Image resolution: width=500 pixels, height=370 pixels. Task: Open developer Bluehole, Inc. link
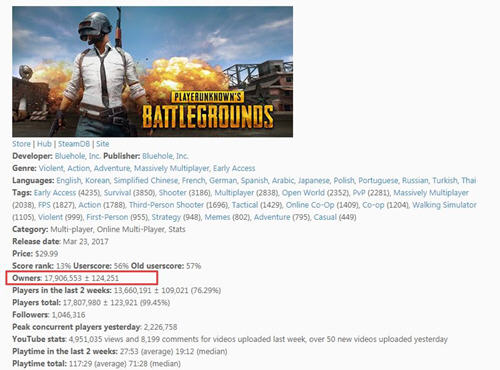(x=78, y=156)
